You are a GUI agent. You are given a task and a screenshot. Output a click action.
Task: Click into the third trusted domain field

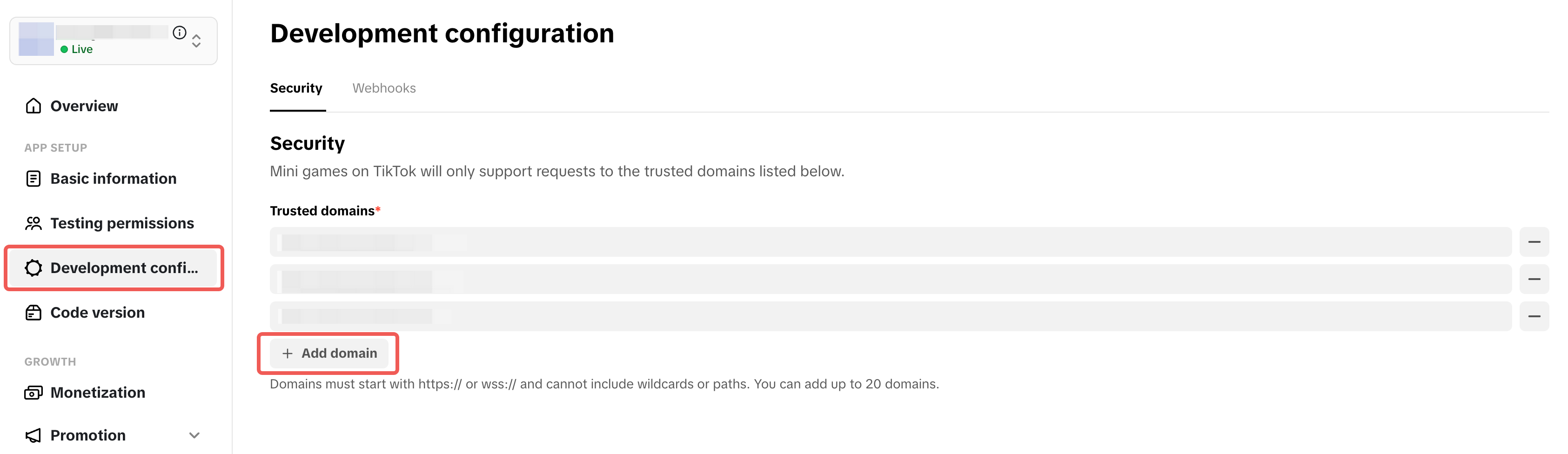tap(891, 316)
